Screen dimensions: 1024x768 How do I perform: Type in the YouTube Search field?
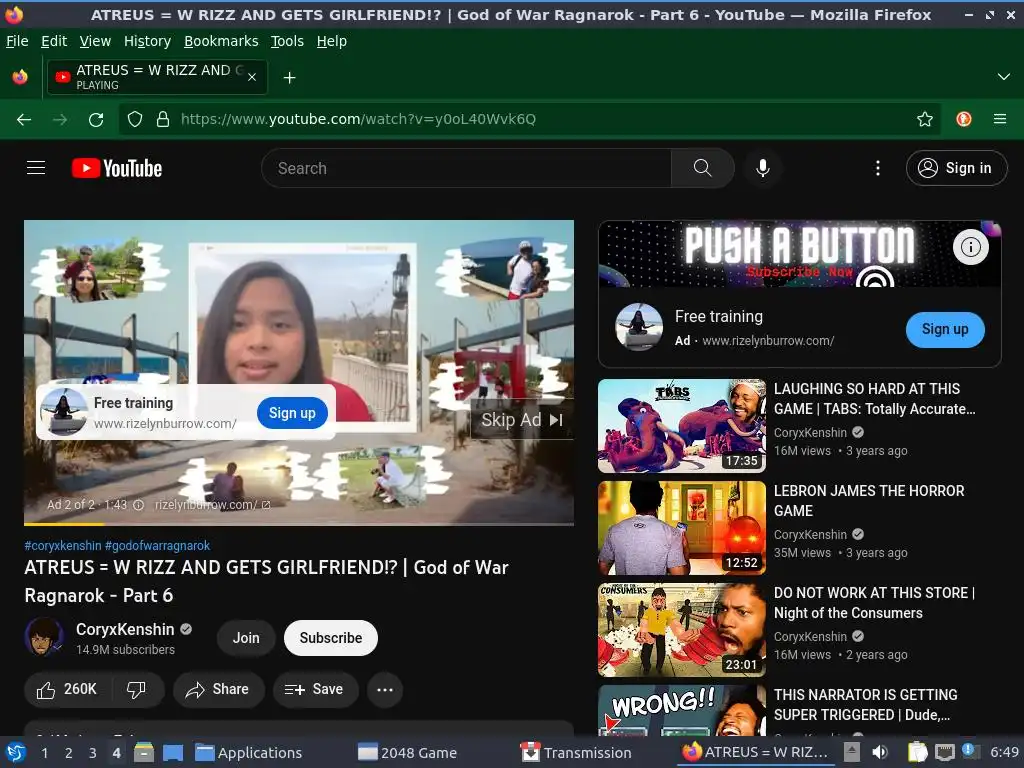pyautogui.click(x=467, y=168)
